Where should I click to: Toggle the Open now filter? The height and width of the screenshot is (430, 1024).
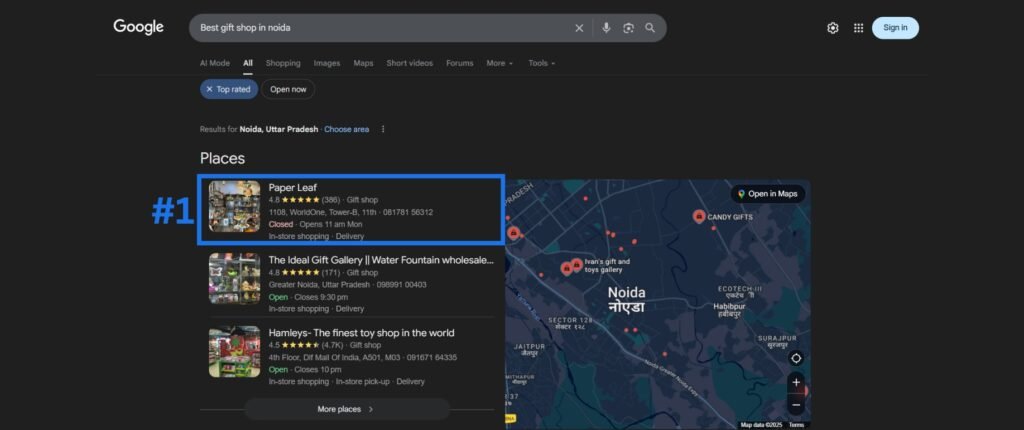288,89
